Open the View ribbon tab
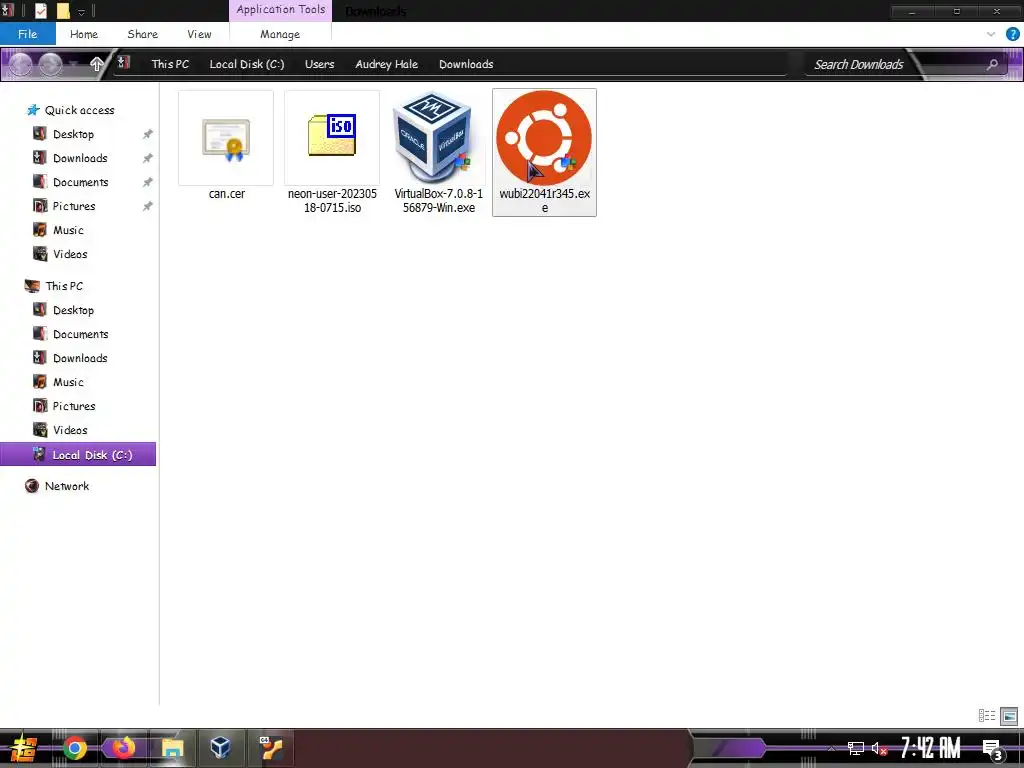Screen dimensions: 1024x768 [x=199, y=34]
